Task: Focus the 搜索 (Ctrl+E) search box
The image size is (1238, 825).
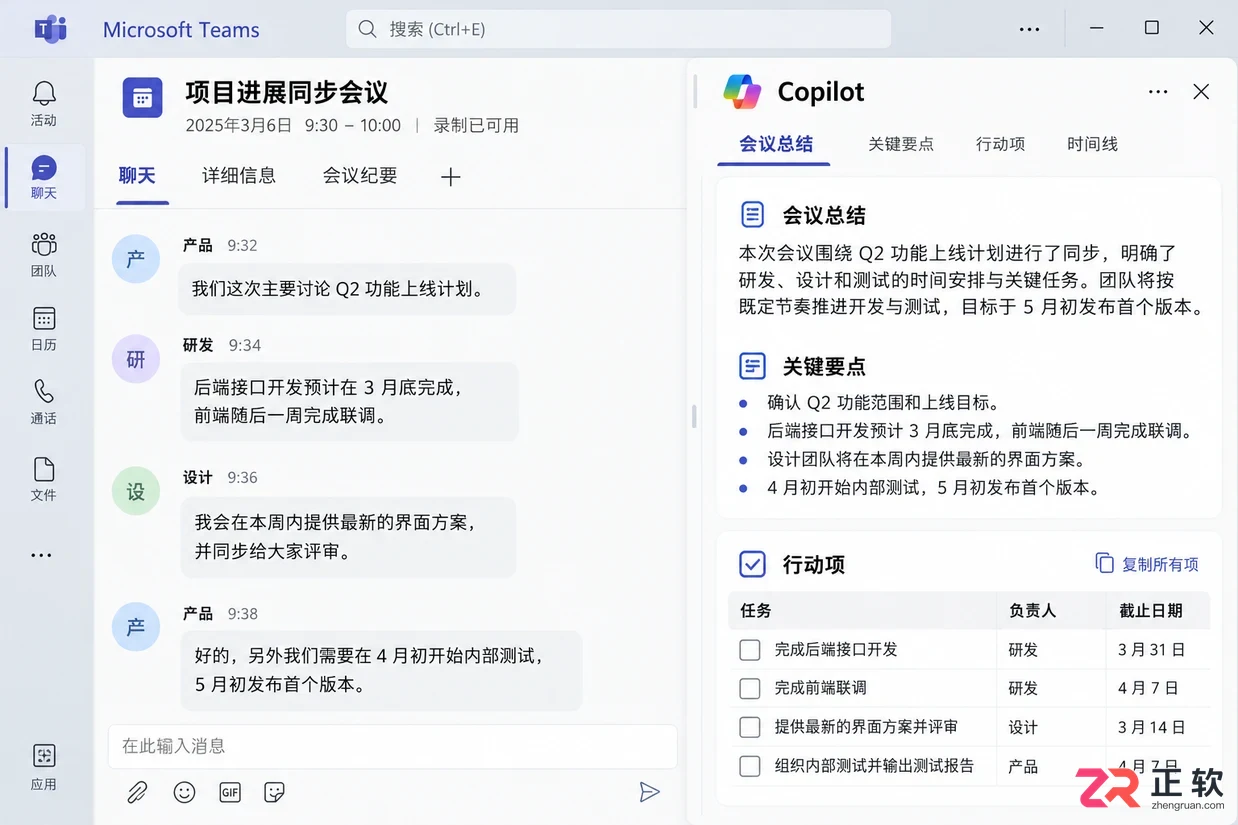Action: 618,29
